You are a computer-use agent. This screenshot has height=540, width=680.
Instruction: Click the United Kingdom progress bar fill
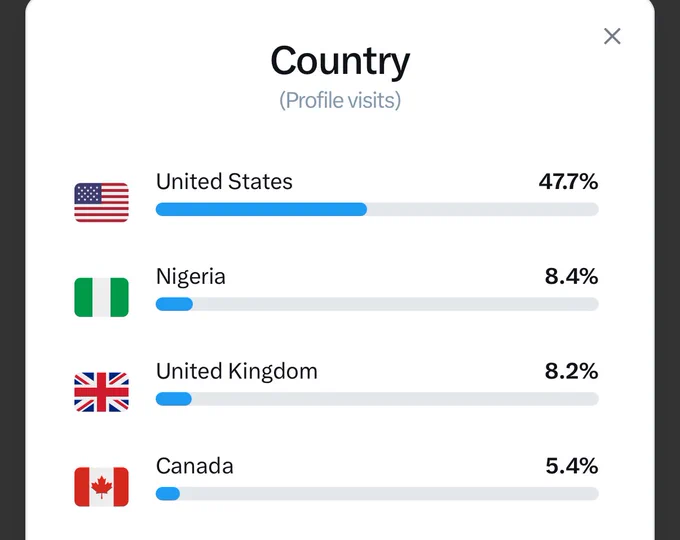(173, 399)
